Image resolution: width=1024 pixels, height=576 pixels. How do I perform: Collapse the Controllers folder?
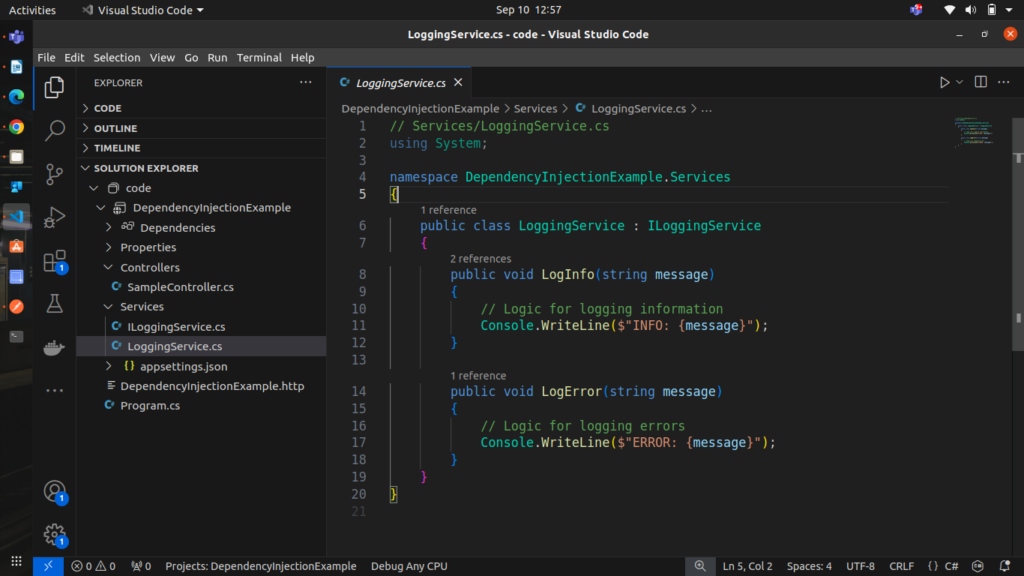tap(150, 268)
